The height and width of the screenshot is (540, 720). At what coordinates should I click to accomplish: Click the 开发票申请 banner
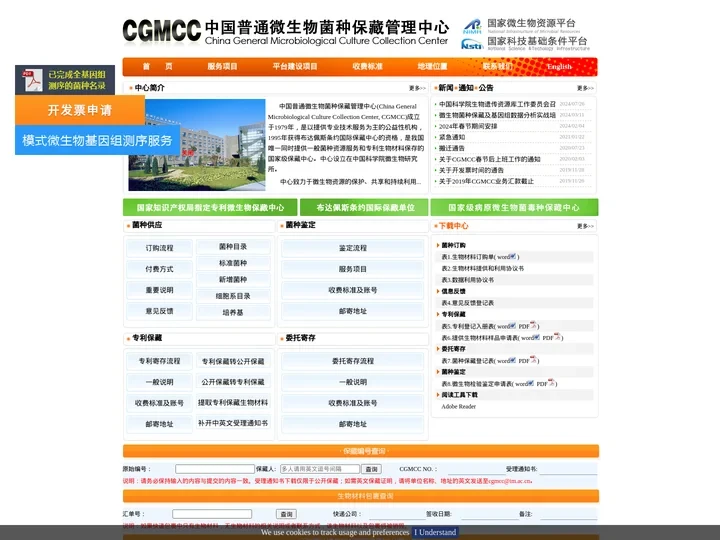pyautogui.click(x=80, y=110)
